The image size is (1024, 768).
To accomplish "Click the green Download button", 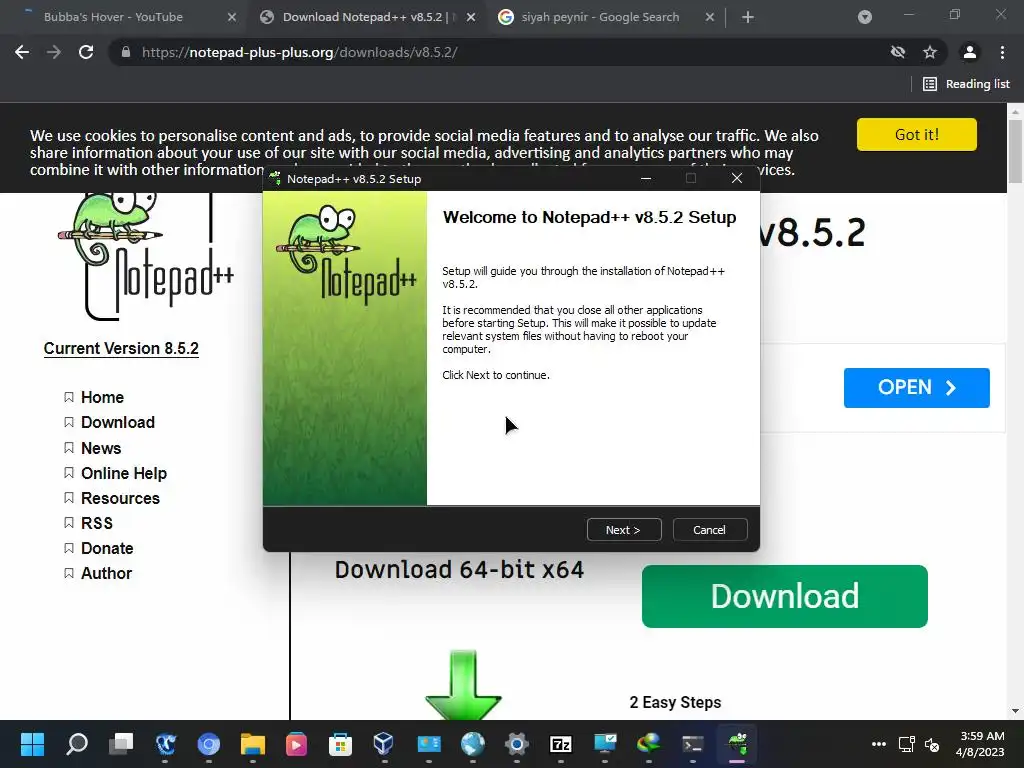I will tap(784, 596).
